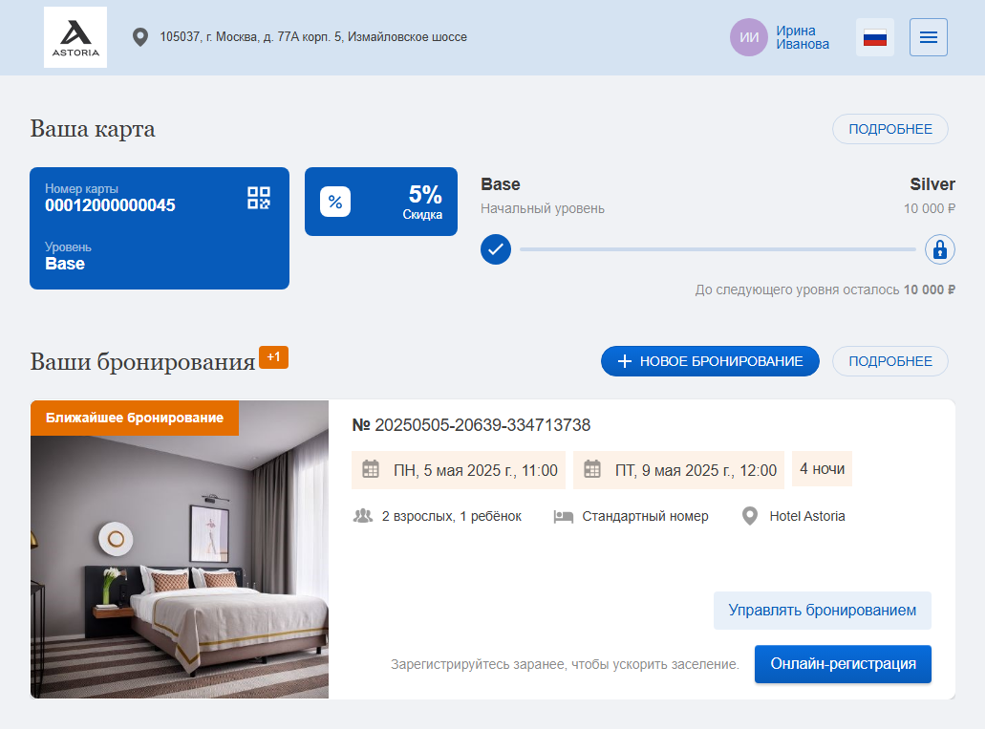Viewport: 985px width, 729px height.
Task: Click the guests icon
Action: pos(363,516)
